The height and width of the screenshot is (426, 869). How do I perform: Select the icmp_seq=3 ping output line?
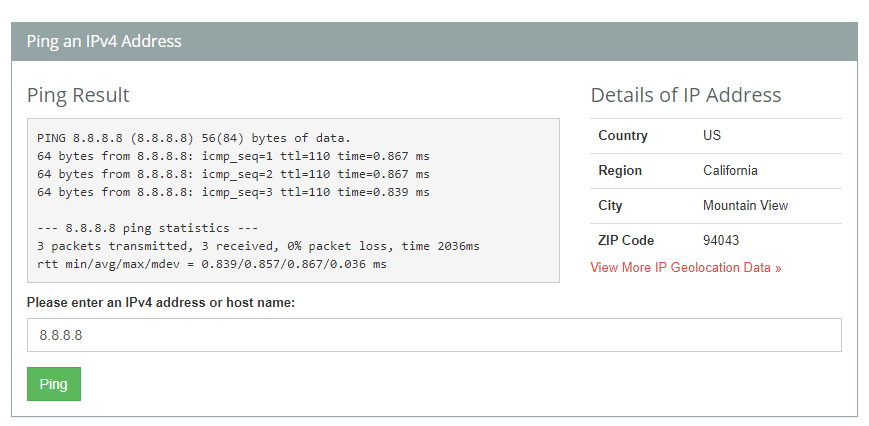click(x=233, y=192)
